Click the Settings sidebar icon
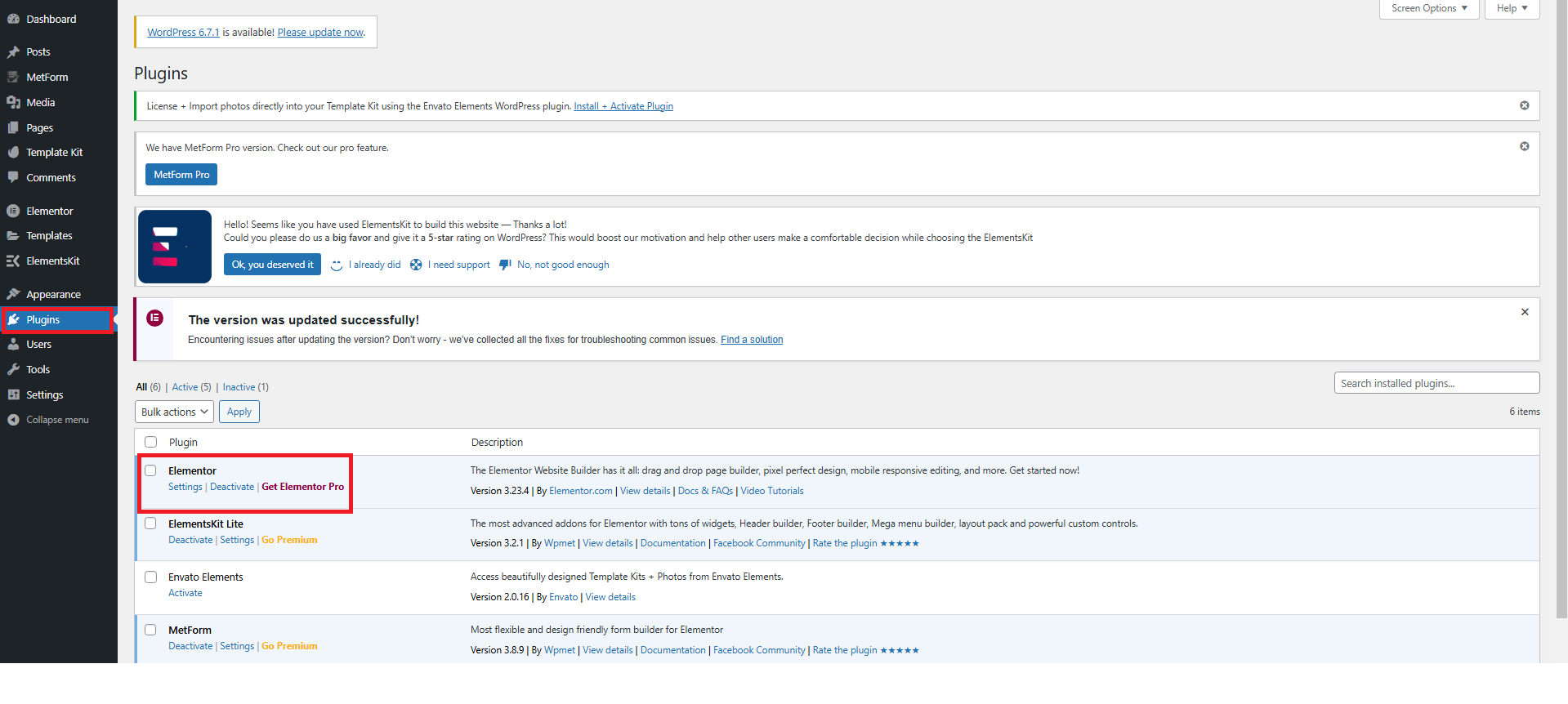The image size is (1568, 704). coord(13,394)
